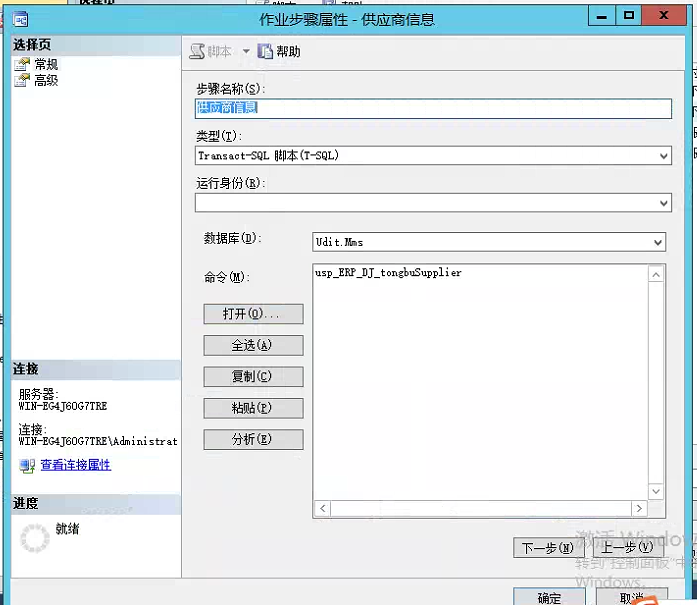Click the command box scroll-down arrow
Viewport: 697px width, 605px height.
[656, 492]
